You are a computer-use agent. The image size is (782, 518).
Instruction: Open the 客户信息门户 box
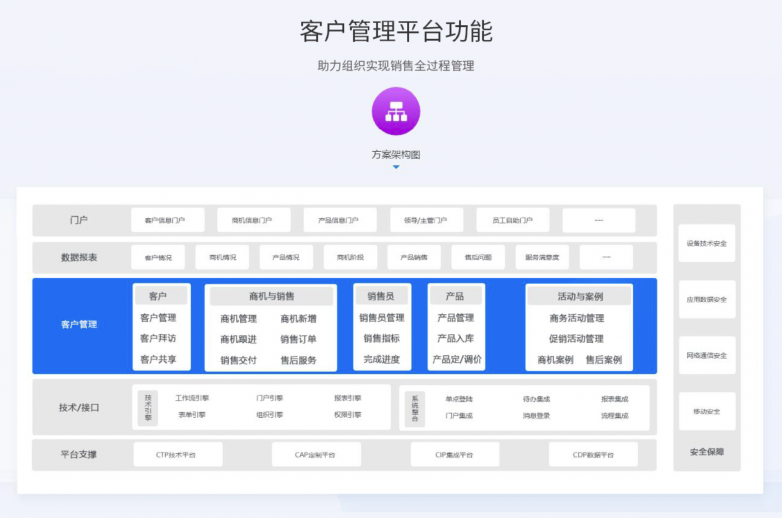pyautogui.click(x=167, y=220)
